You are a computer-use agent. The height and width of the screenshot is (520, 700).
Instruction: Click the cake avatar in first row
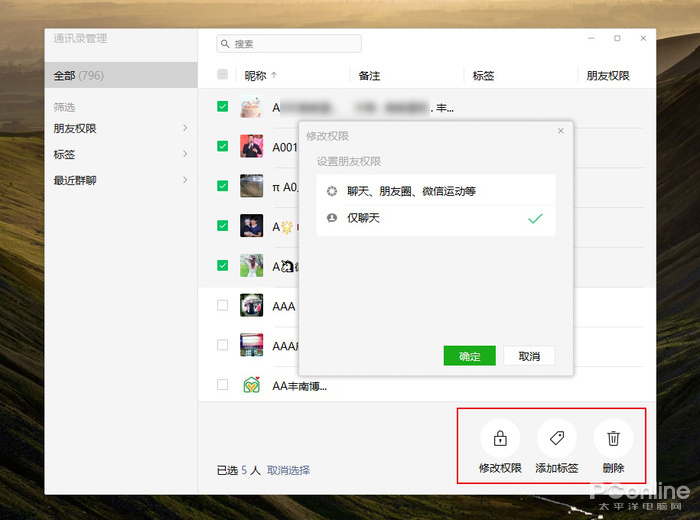coord(252,107)
